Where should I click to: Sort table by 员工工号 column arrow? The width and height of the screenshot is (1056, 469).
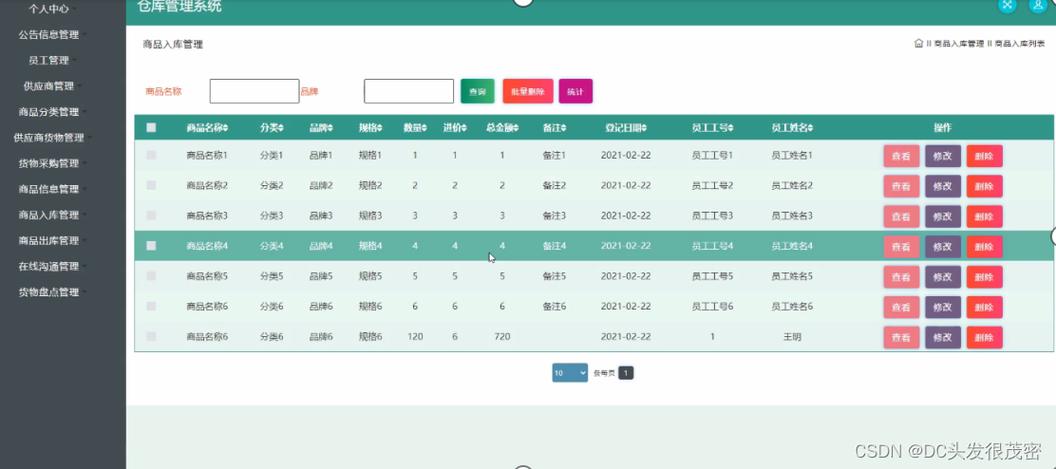coord(731,128)
